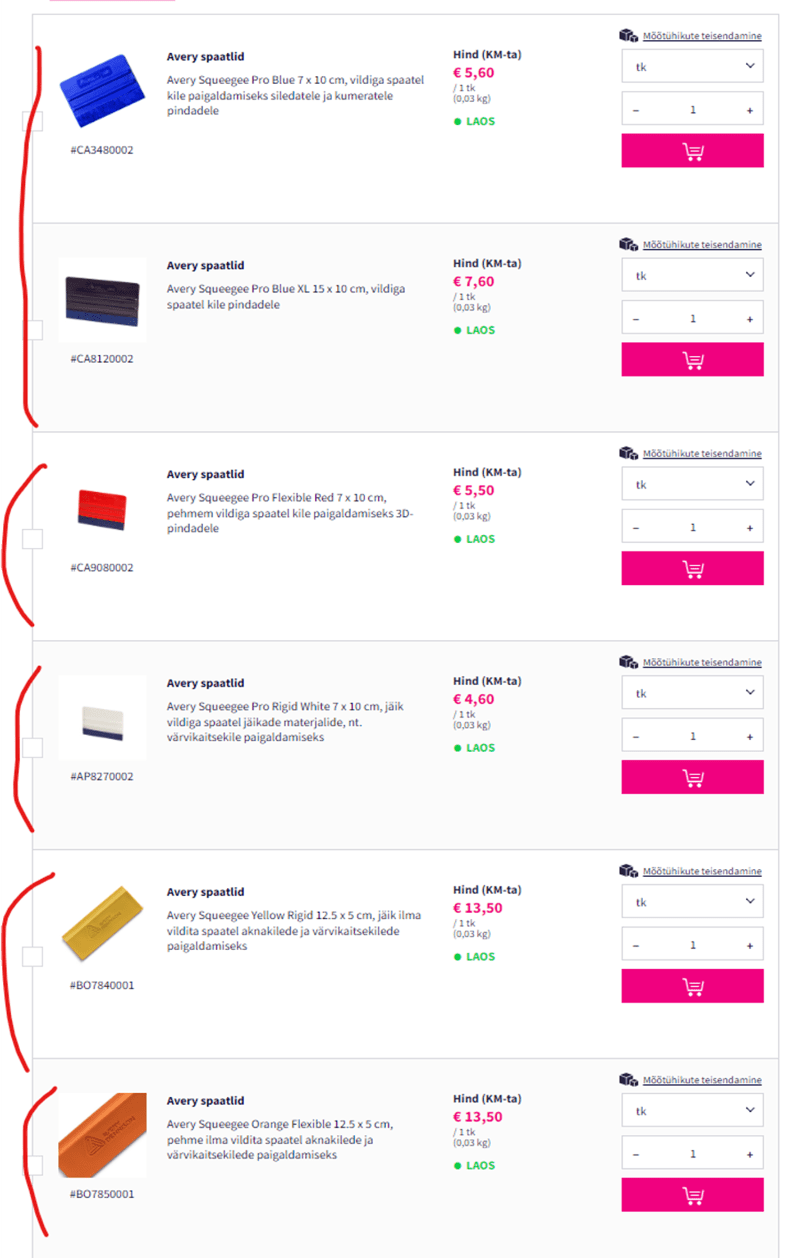Add Pro Rigid White squeegee to cart

[x=692, y=778]
